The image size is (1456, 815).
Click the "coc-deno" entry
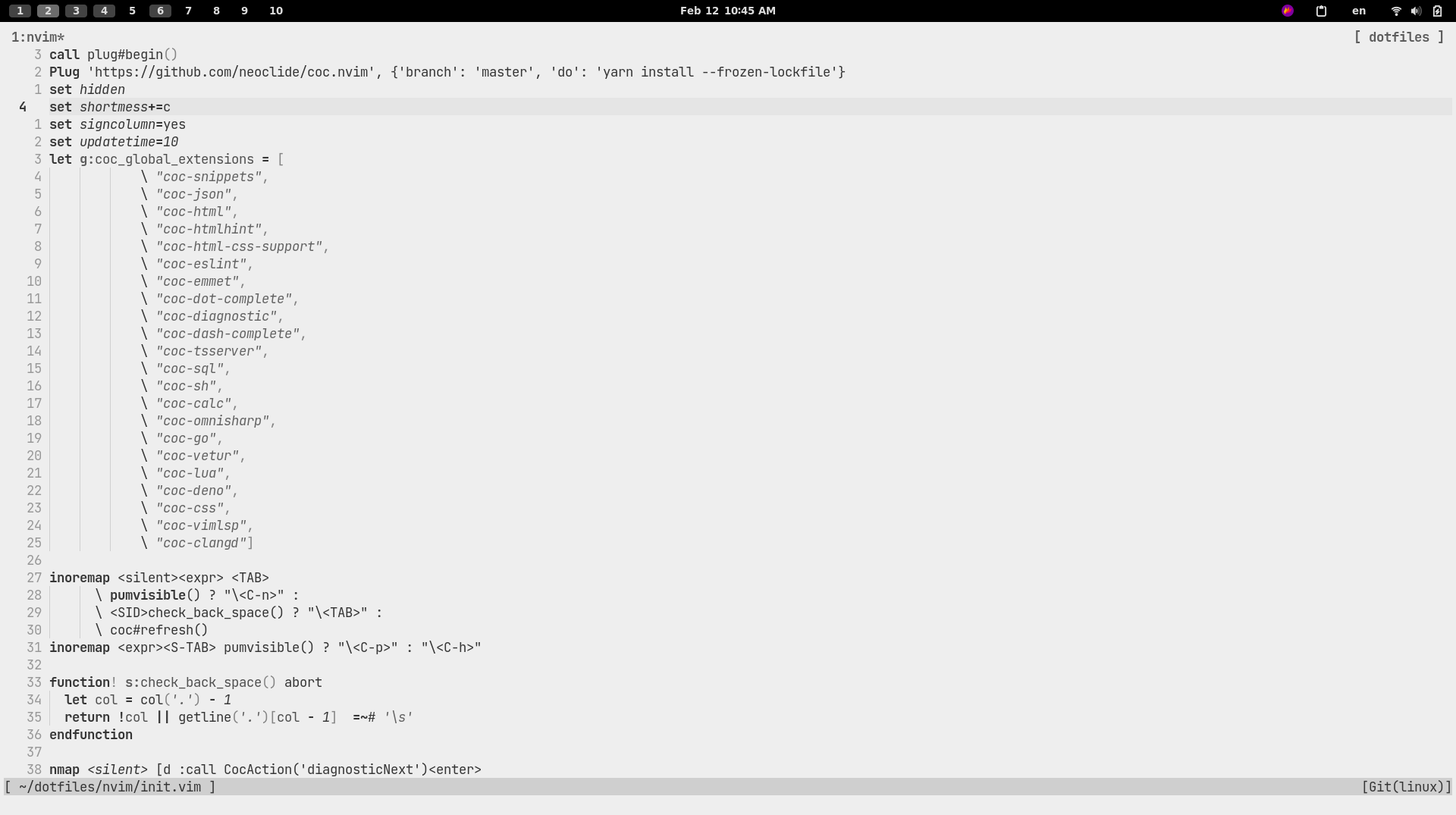tap(193, 491)
